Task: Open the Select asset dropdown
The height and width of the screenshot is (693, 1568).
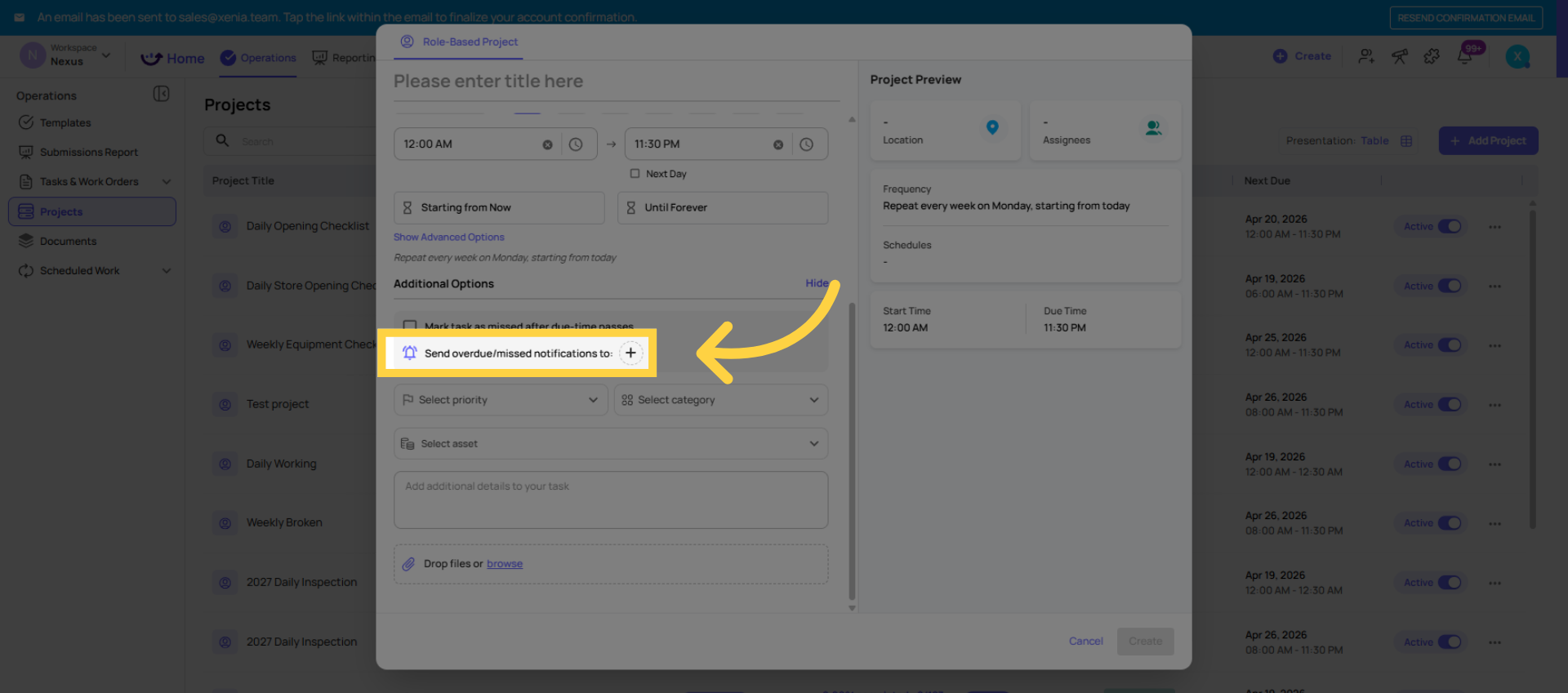Action: [611, 444]
